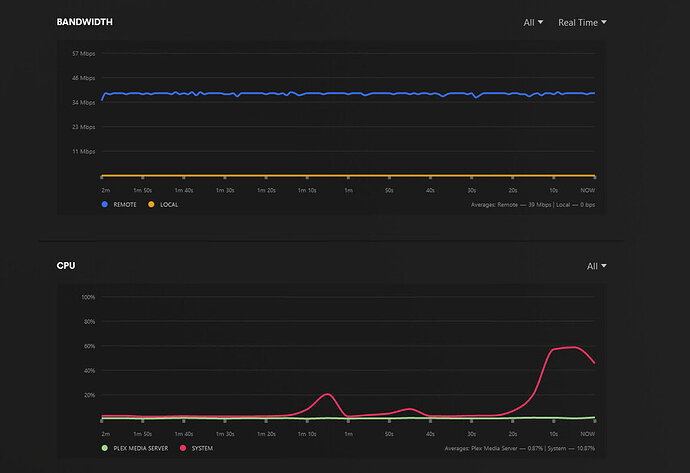Open the Bandwidth All filter dropdown
The width and height of the screenshot is (690, 473).
tap(533, 22)
